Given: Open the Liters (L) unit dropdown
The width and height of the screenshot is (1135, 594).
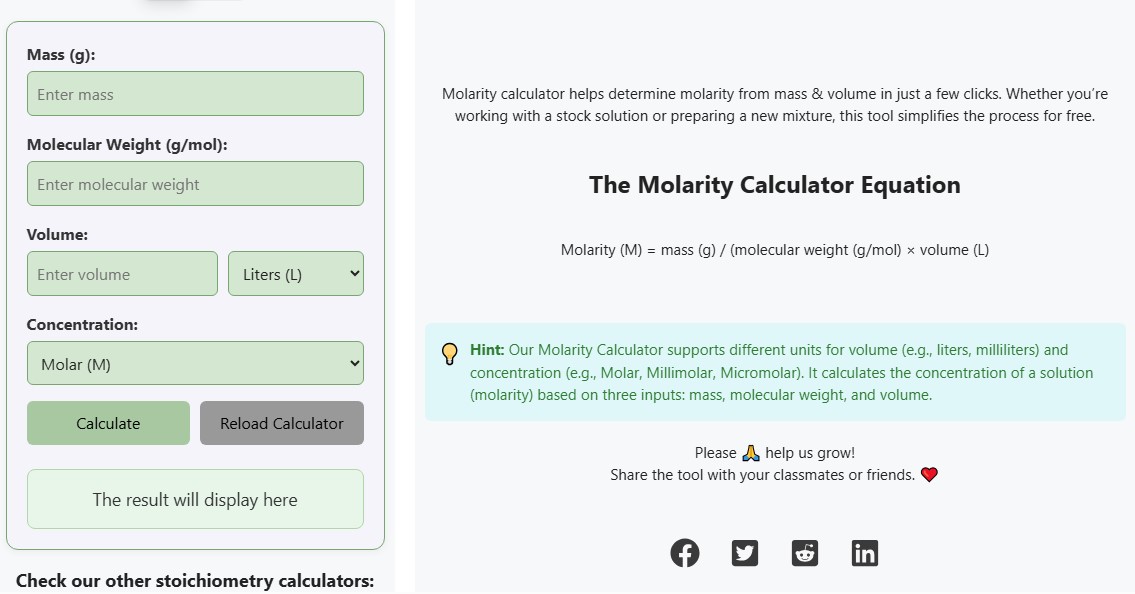Looking at the screenshot, I should [296, 273].
